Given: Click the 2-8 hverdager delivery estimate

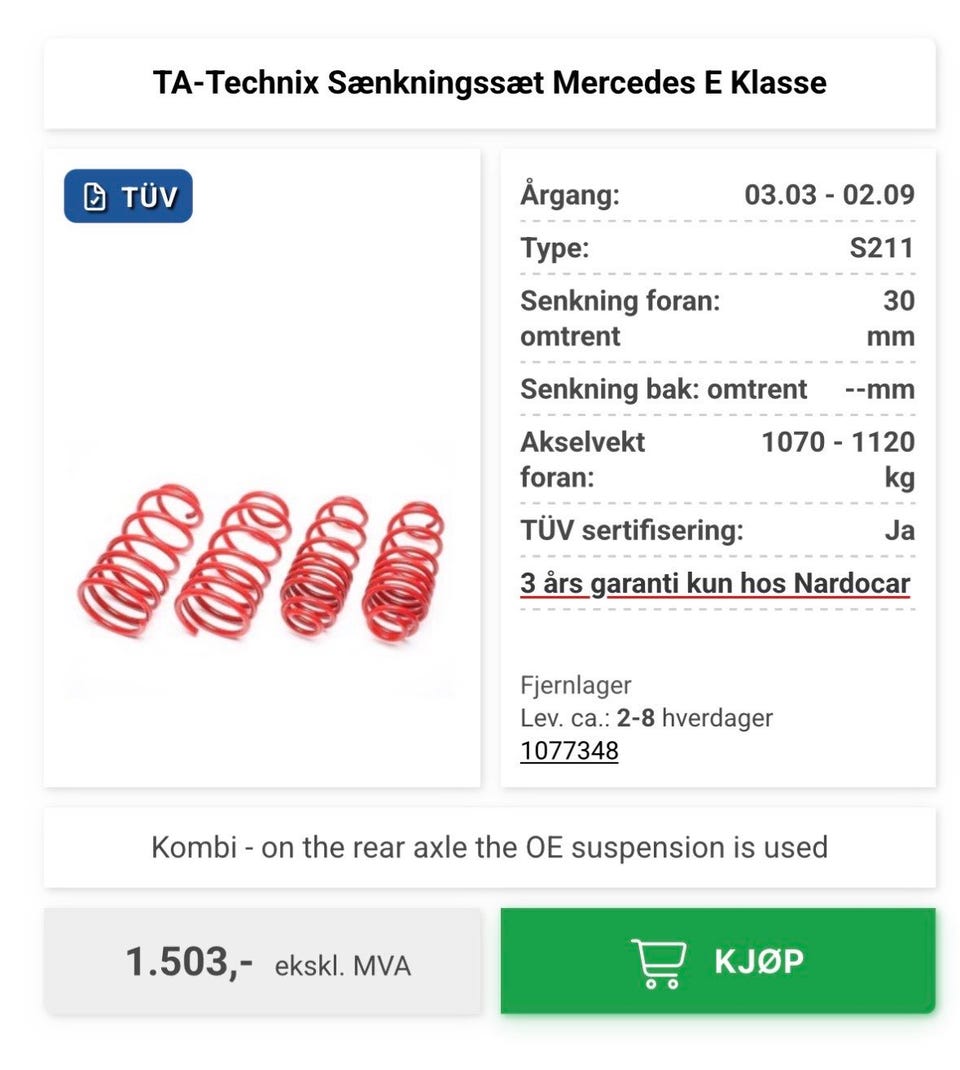Looking at the screenshot, I should coord(695,718).
